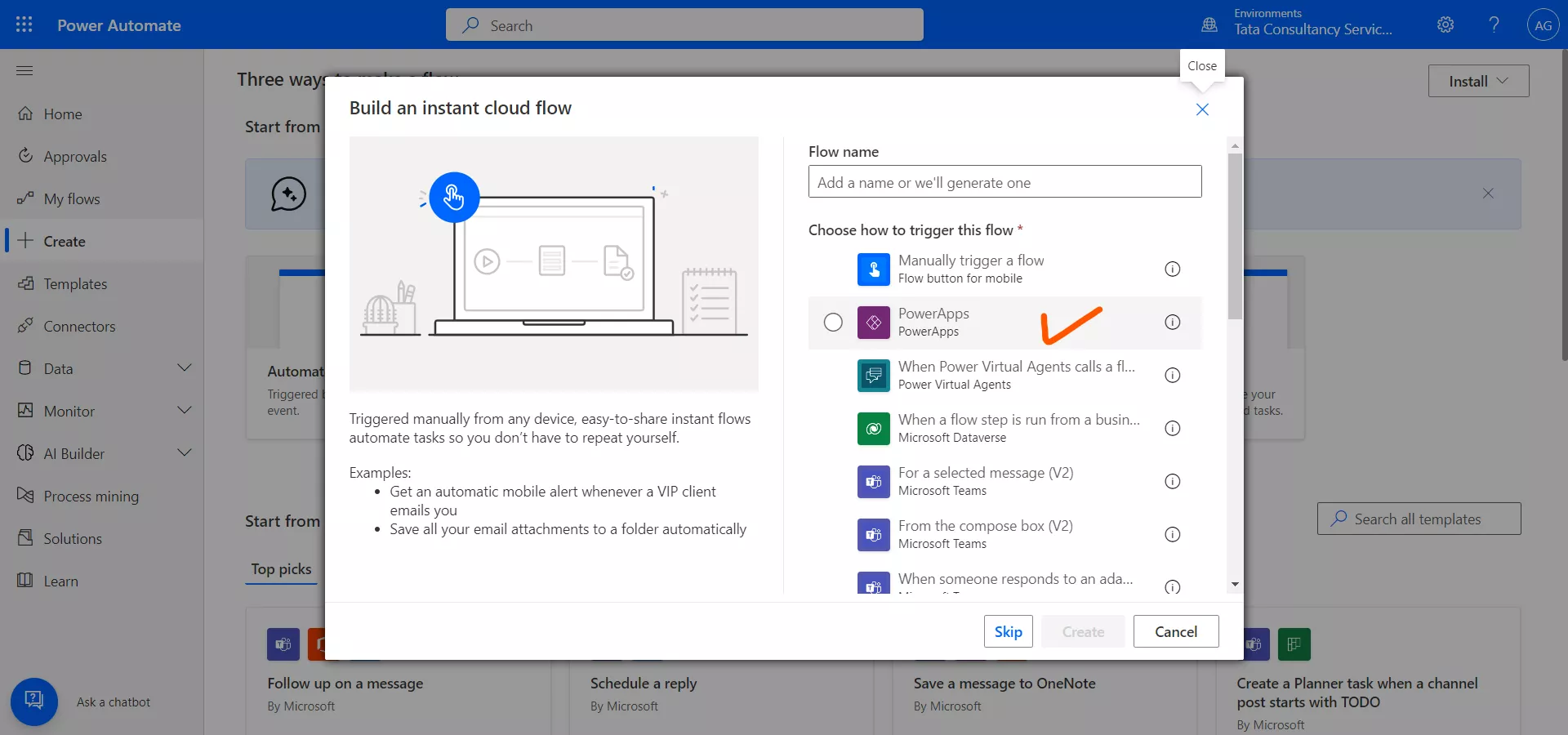Select the PowerApps radio button
Screen dimensions: 1568x735
(833, 323)
